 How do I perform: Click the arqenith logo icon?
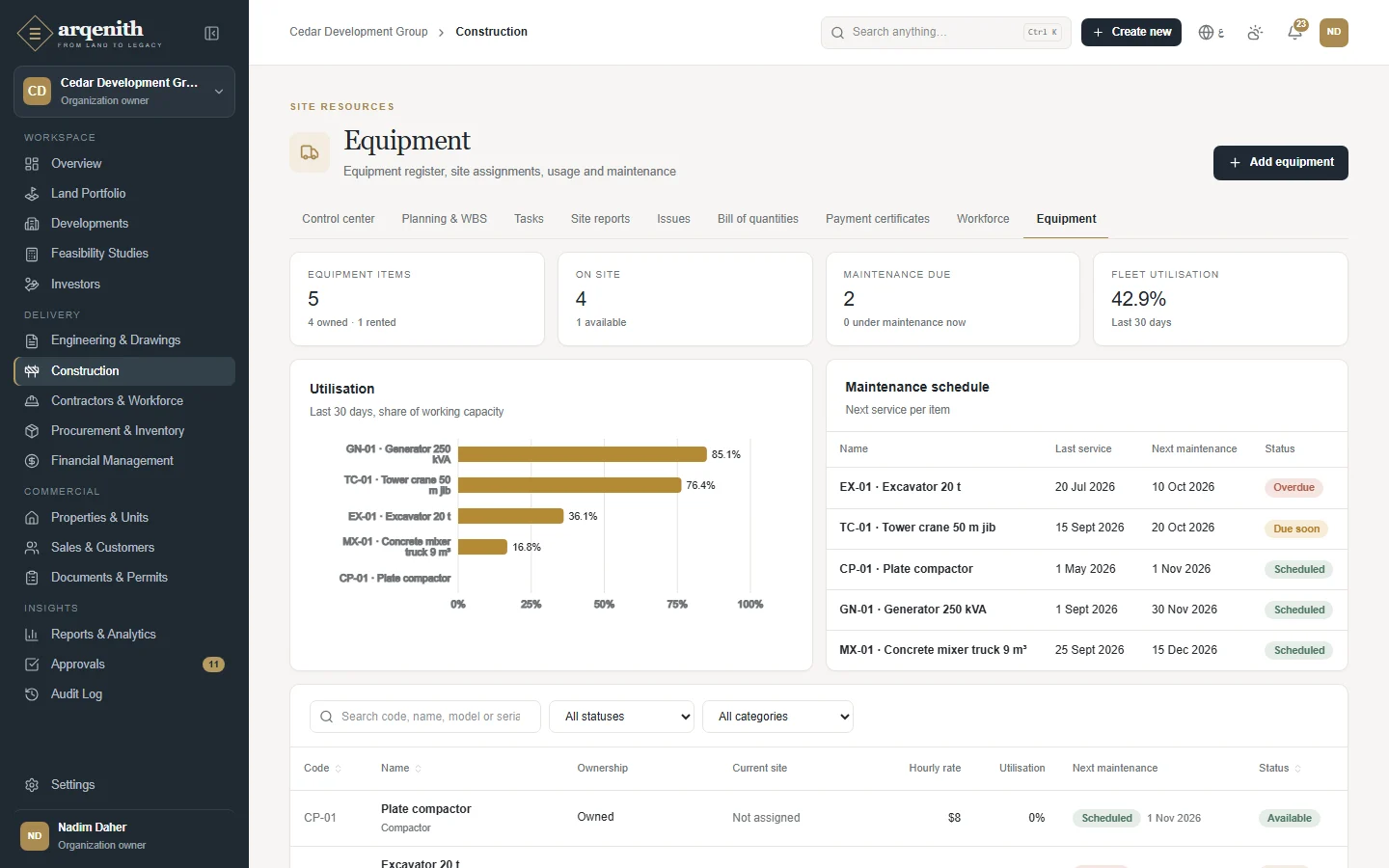35,34
